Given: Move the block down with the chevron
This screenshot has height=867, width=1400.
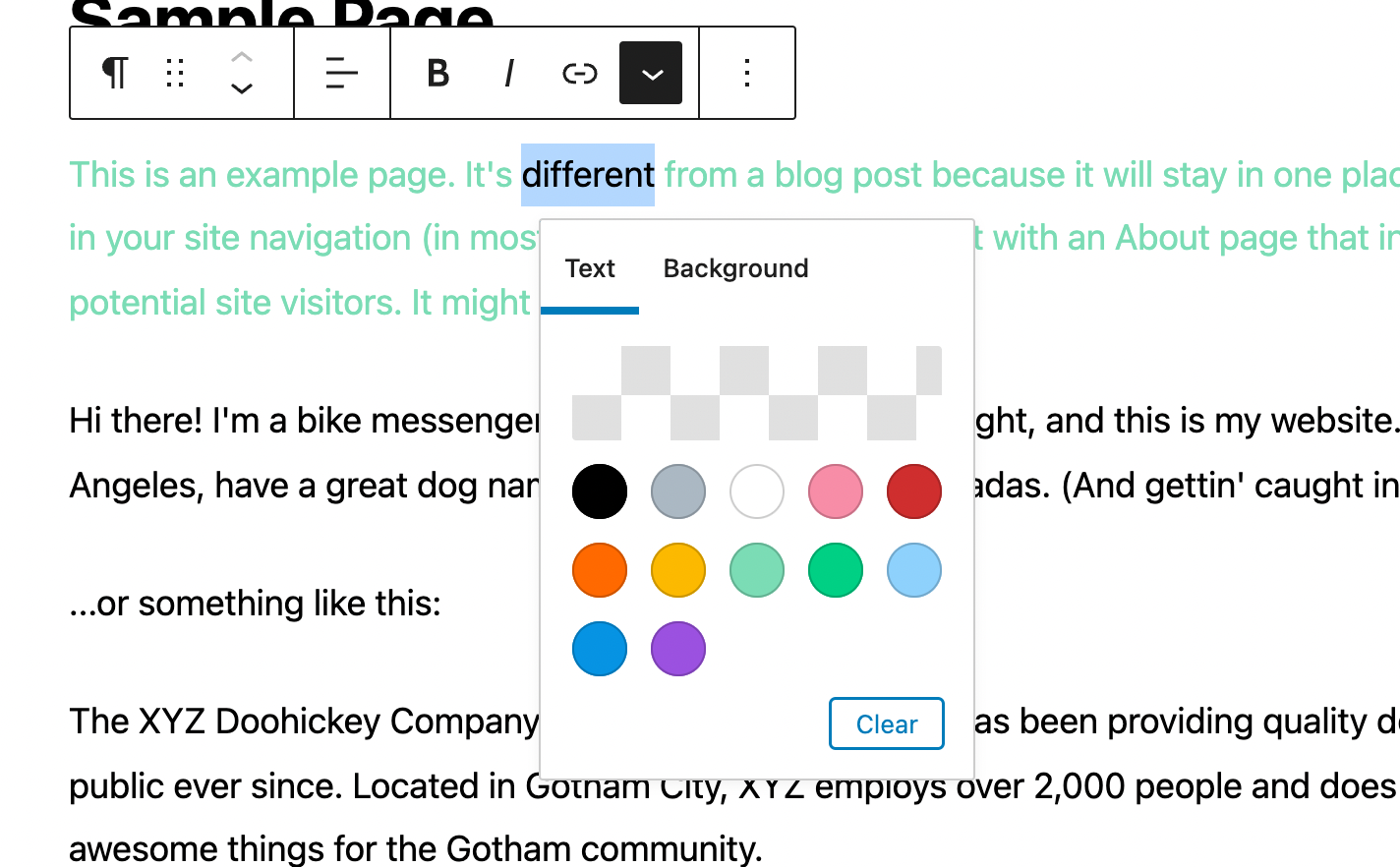Looking at the screenshot, I should pyautogui.click(x=241, y=88).
